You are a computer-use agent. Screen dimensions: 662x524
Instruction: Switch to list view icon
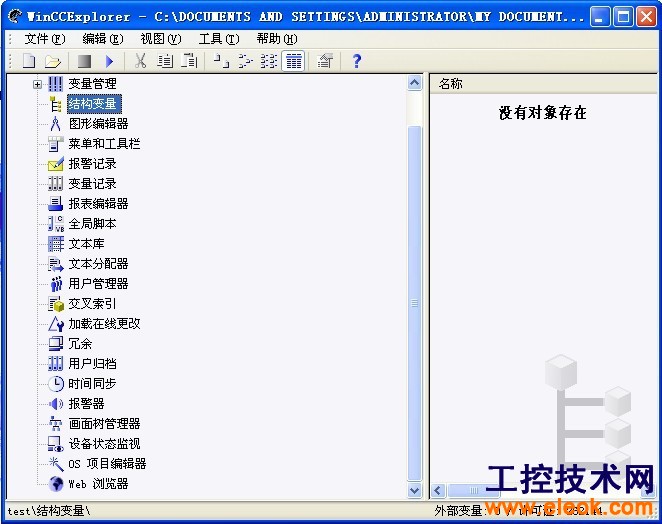[269, 61]
